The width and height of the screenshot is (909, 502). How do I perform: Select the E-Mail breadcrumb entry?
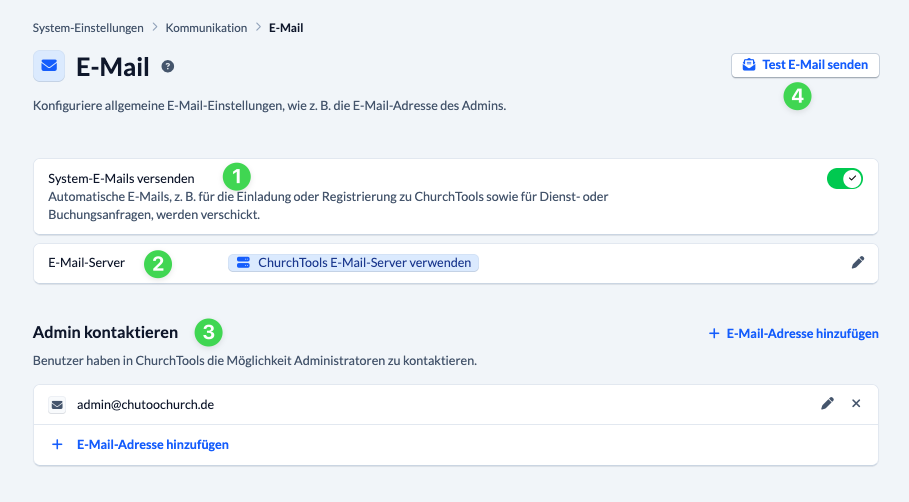(x=286, y=28)
